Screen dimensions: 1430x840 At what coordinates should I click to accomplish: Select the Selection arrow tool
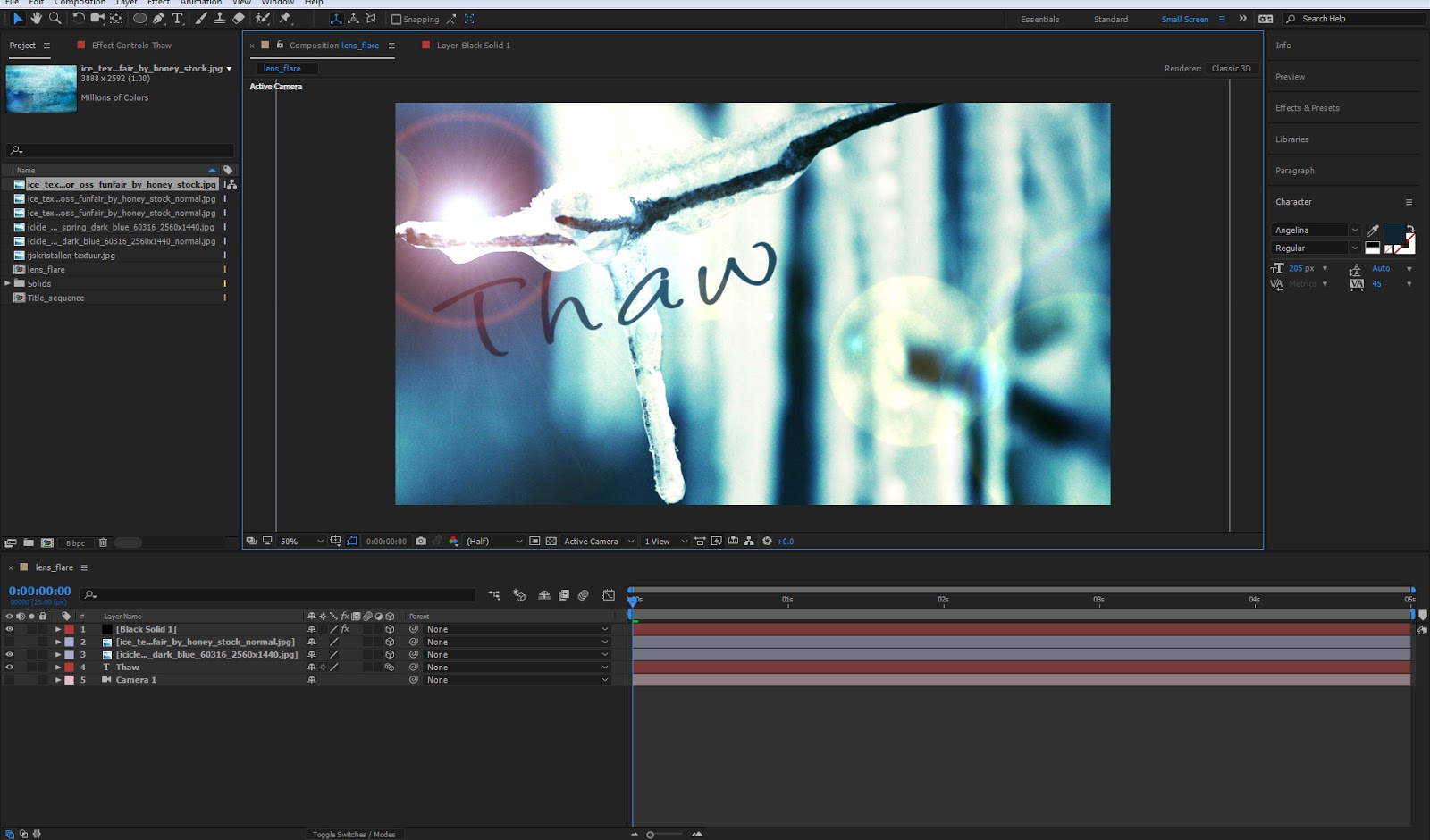click(x=18, y=18)
